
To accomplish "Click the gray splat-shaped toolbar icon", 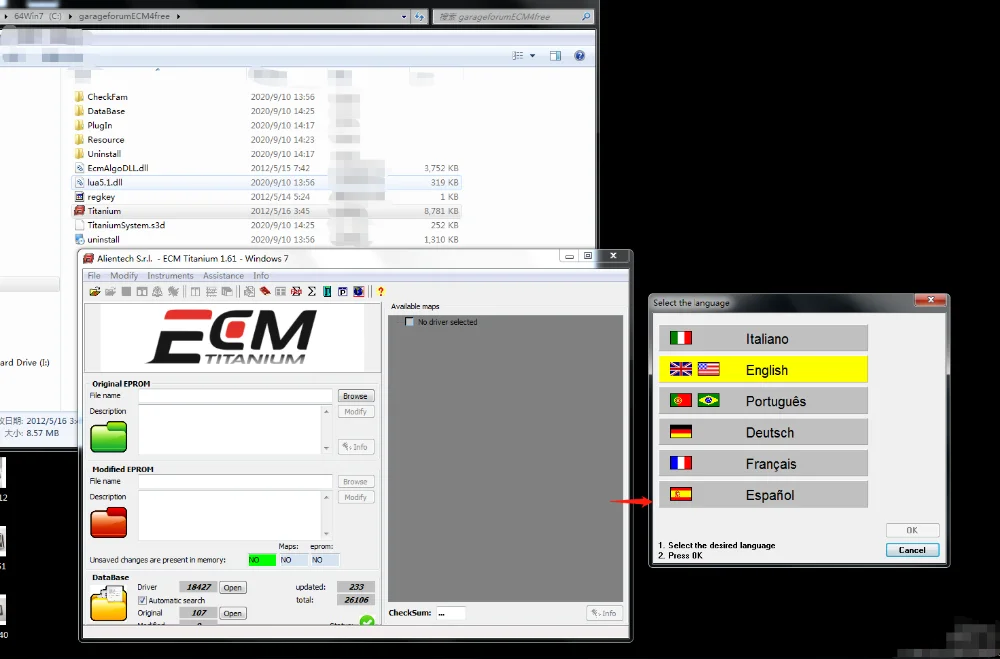I will [x=173, y=292].
